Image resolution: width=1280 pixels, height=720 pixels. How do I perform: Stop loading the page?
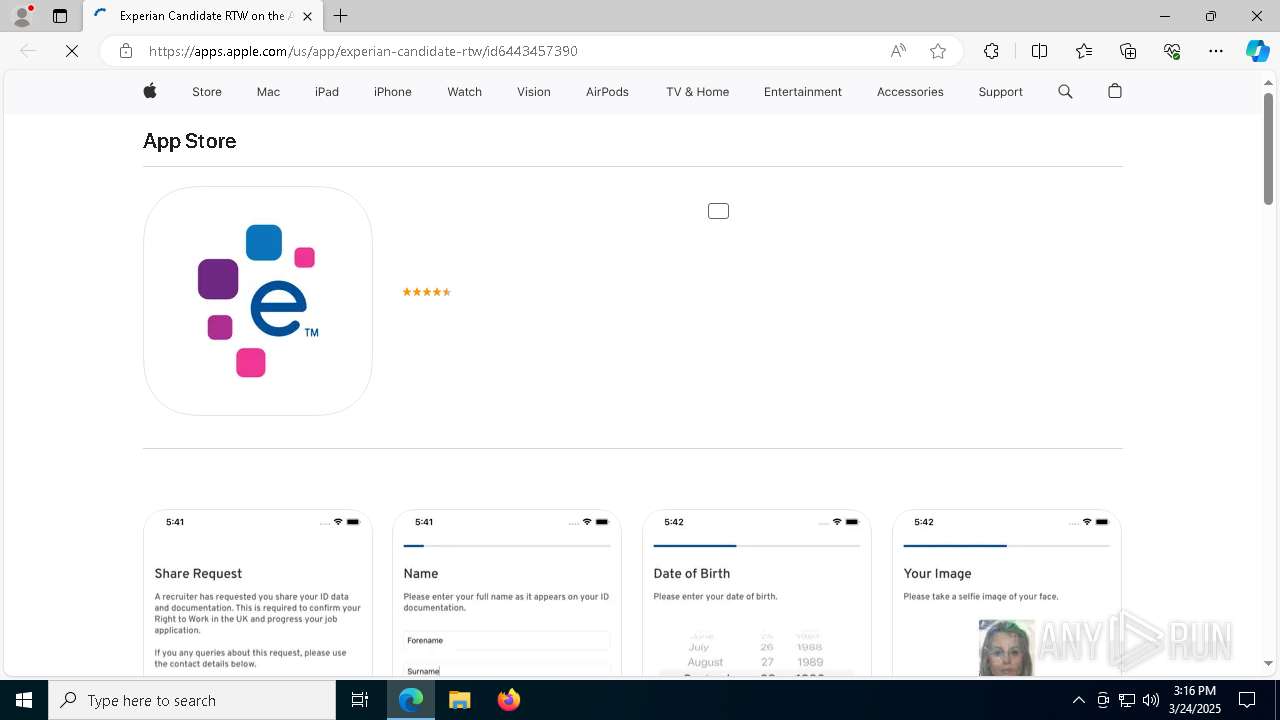(72, 51)
